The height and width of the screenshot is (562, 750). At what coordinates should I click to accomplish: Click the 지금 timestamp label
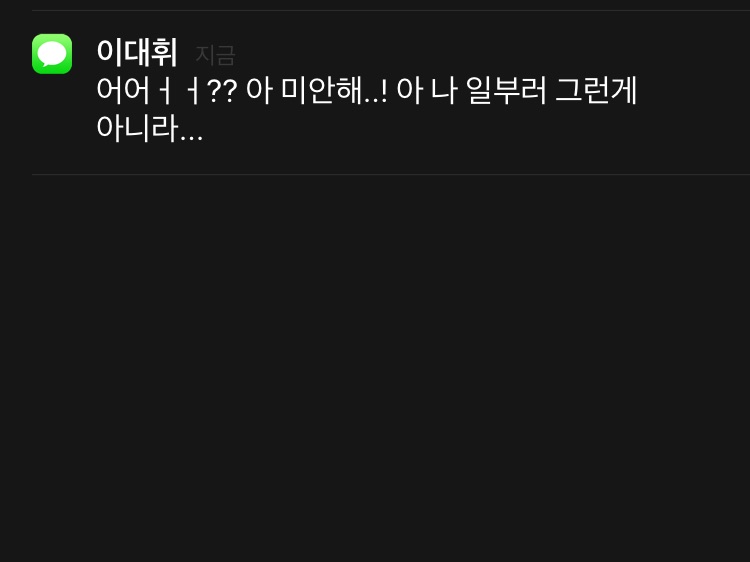215,55
